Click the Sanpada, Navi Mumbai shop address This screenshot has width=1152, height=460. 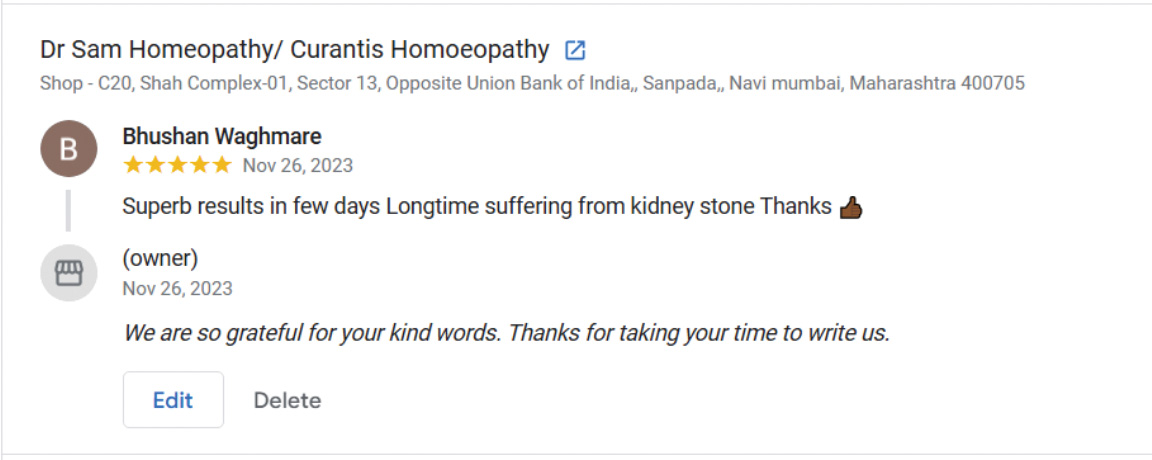(532, 83)
